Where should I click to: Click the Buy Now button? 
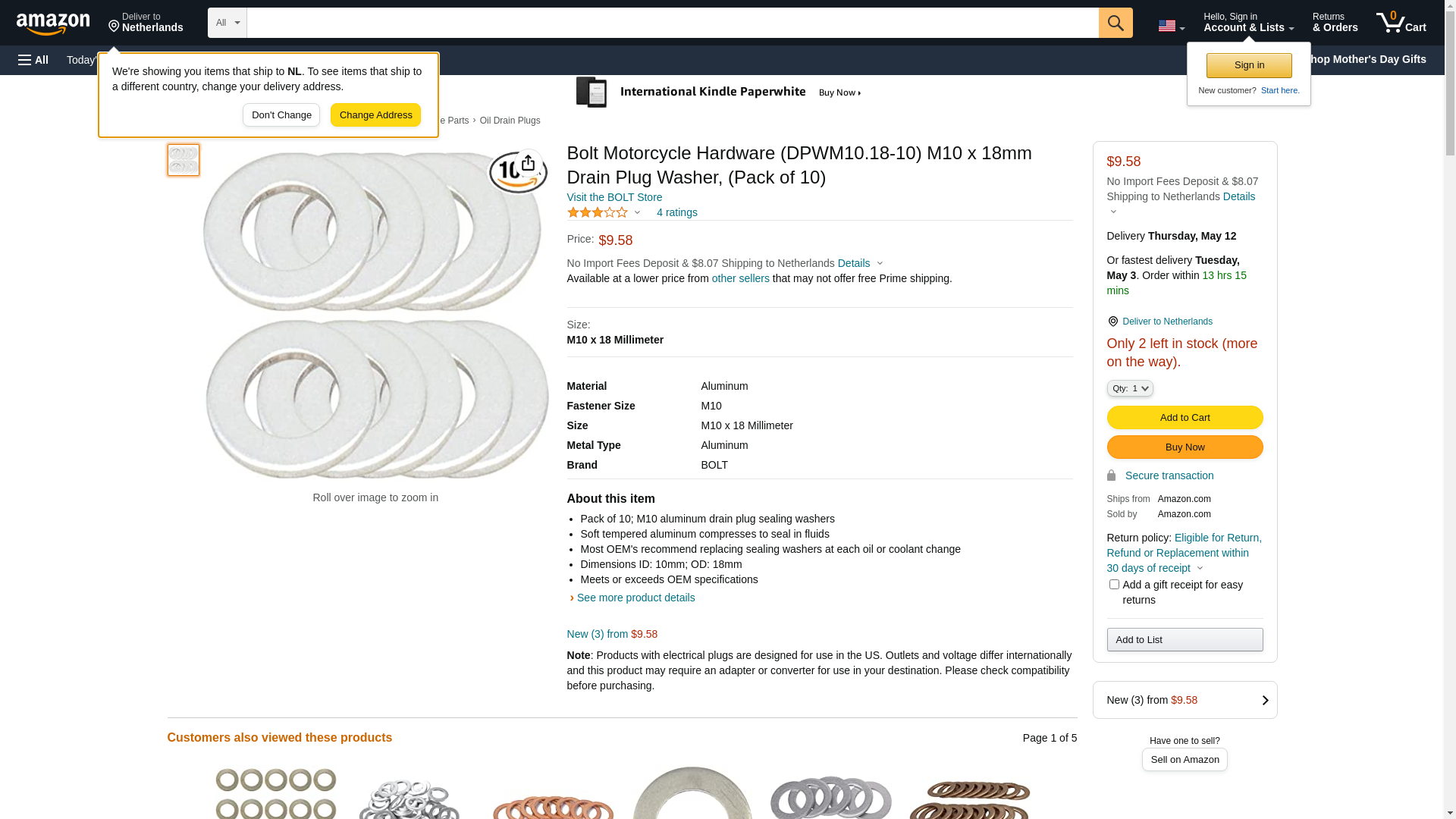point(1185,447)
